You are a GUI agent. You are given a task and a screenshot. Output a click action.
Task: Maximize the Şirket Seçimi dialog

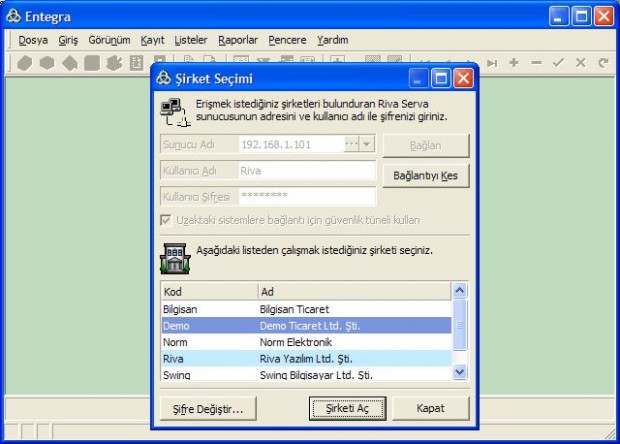point(440,78)
